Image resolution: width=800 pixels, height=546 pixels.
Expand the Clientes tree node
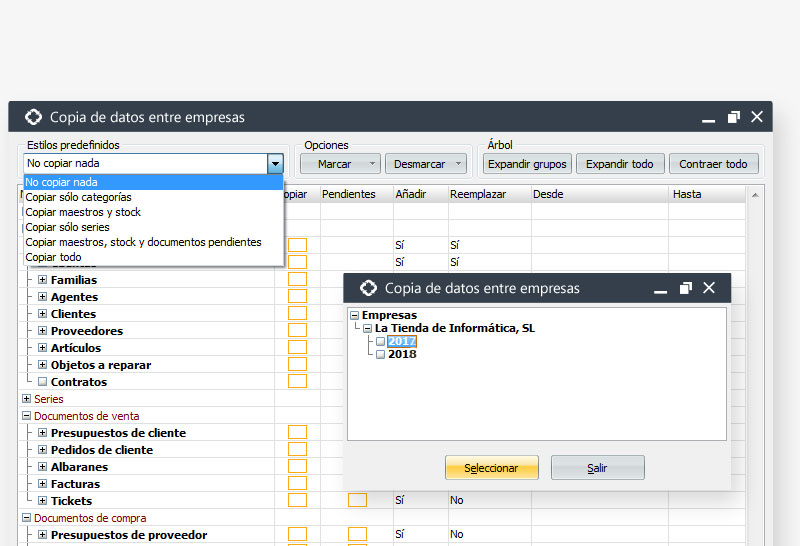(x=43, y=314)
